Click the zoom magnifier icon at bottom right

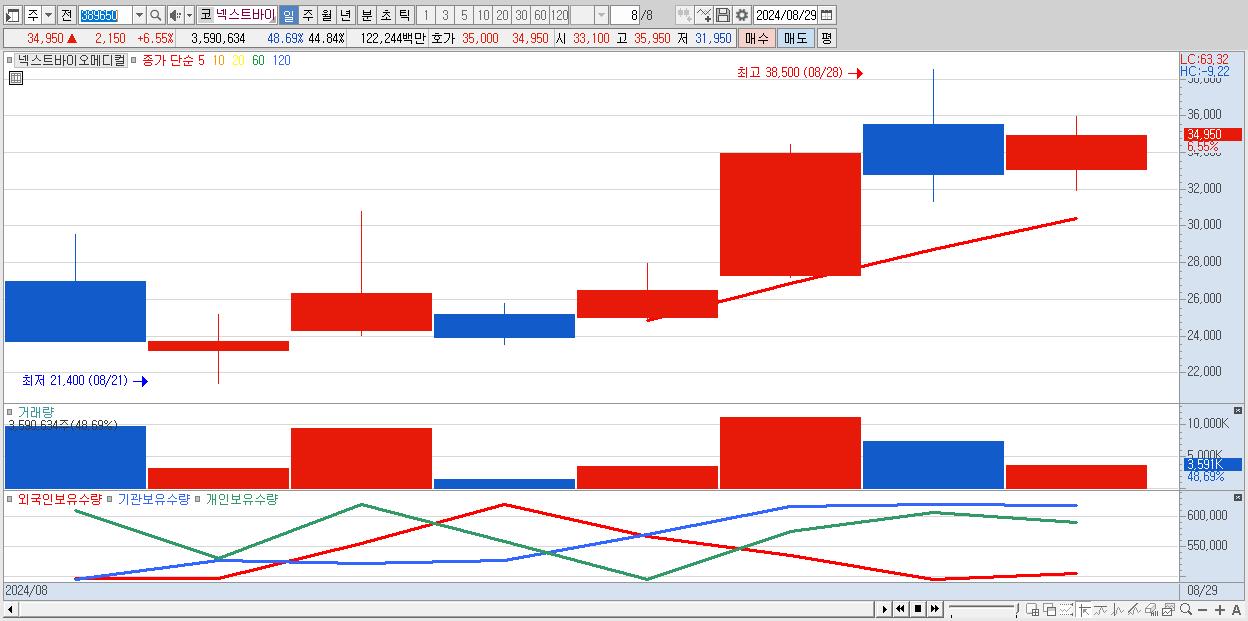[x=1186, y=609]
